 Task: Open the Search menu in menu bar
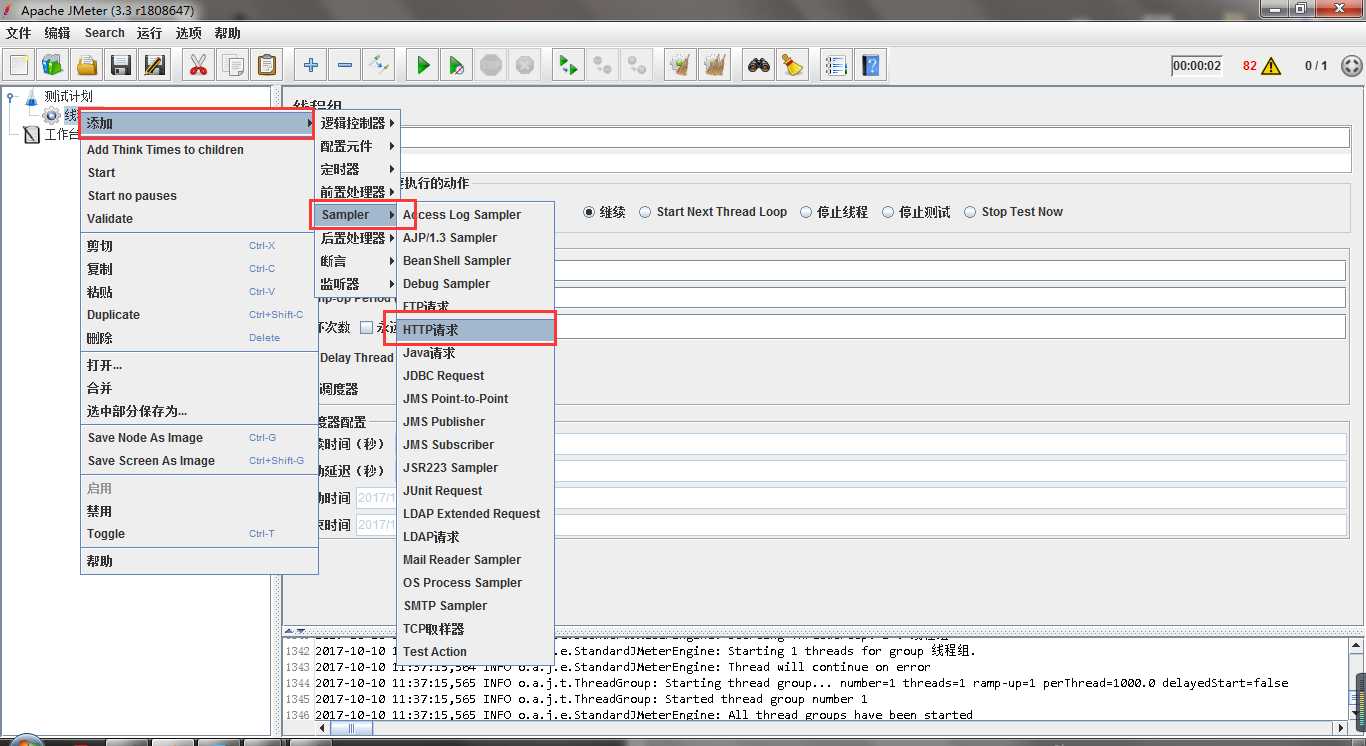pos(105,33)
